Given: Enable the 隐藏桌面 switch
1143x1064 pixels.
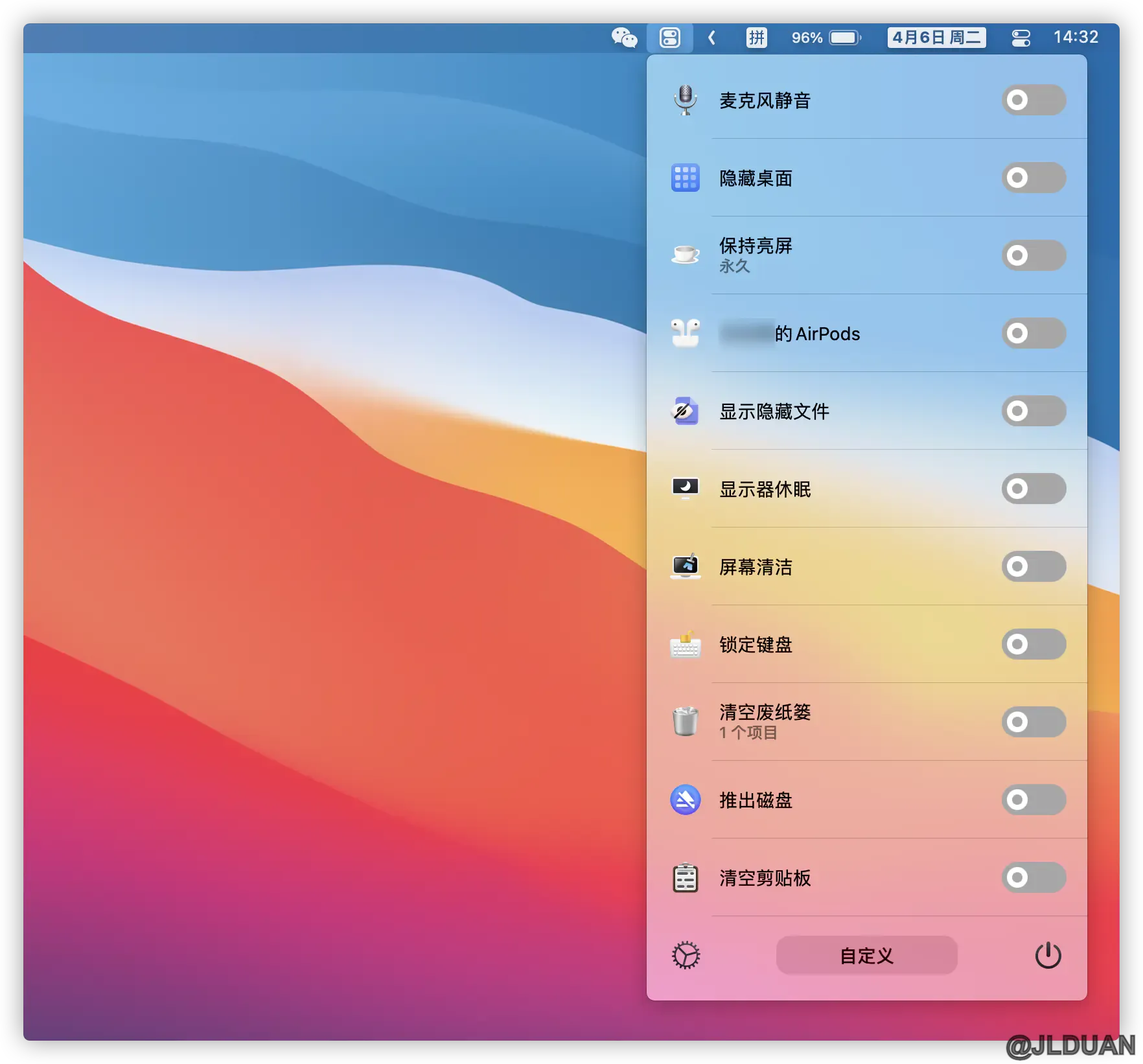Looking at the screenshot, I should 1033,178.
